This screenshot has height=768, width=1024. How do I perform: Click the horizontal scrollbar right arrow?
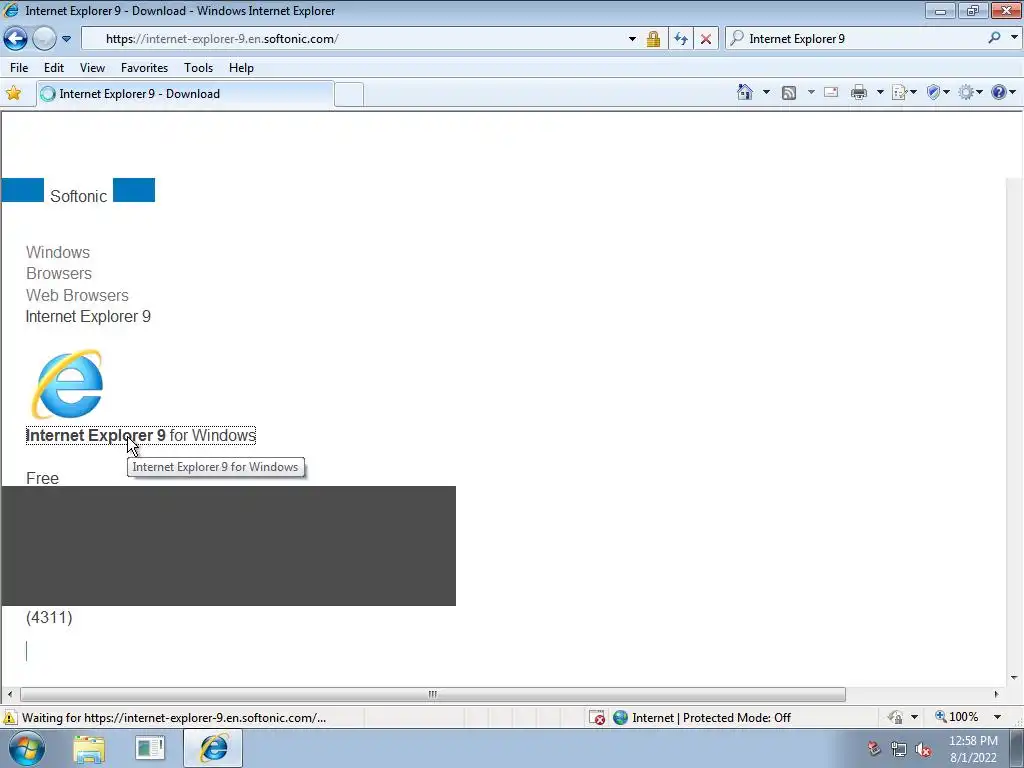pos(997,694)
